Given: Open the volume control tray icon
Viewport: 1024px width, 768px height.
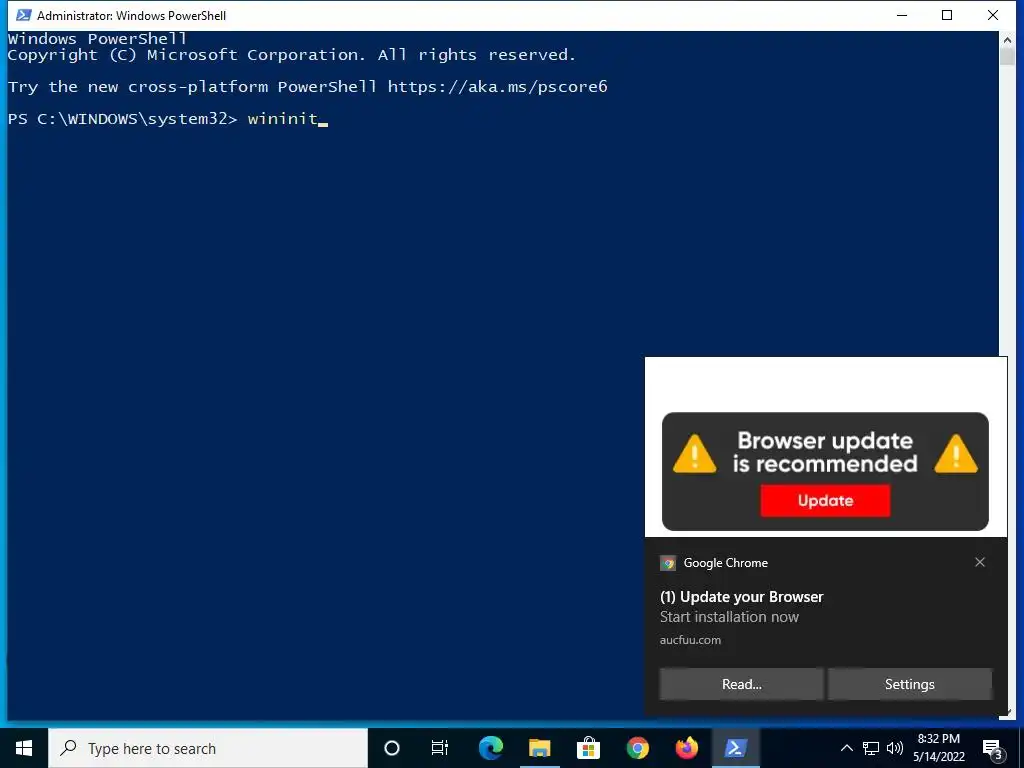Looking at the screenshot, I should [895, 748].
